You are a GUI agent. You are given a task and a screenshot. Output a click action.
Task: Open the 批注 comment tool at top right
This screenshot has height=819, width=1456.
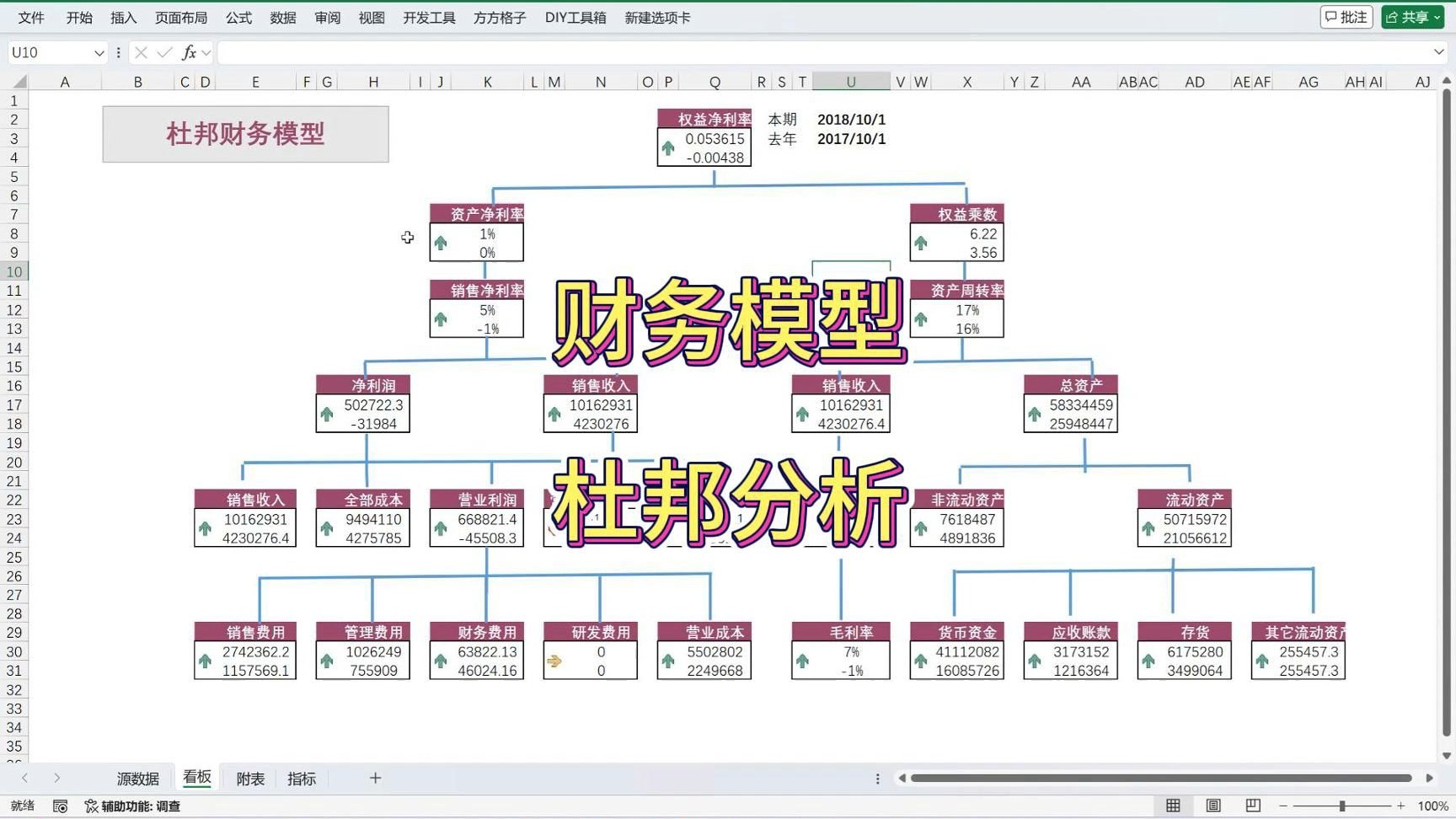[x=1346, y=16]
